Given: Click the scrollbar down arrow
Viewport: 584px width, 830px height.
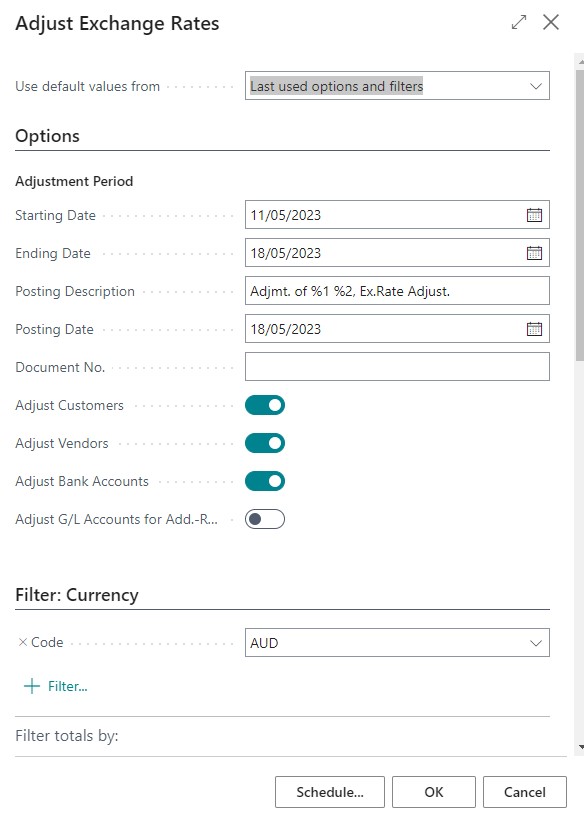Looking at the screenshot, I should pos(581,747).
